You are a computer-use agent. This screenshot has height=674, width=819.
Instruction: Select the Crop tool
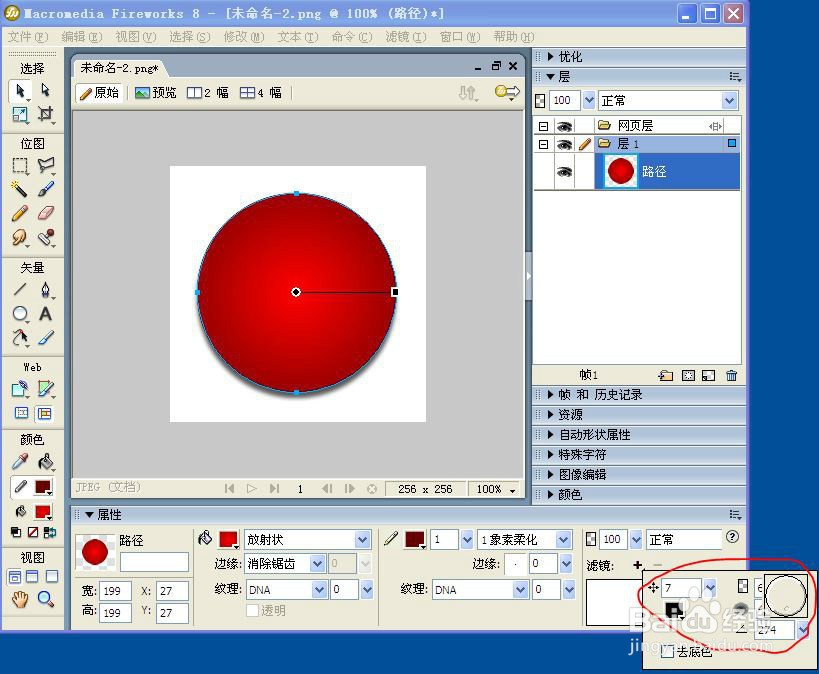pyautogui.click(x=45, y=114)
